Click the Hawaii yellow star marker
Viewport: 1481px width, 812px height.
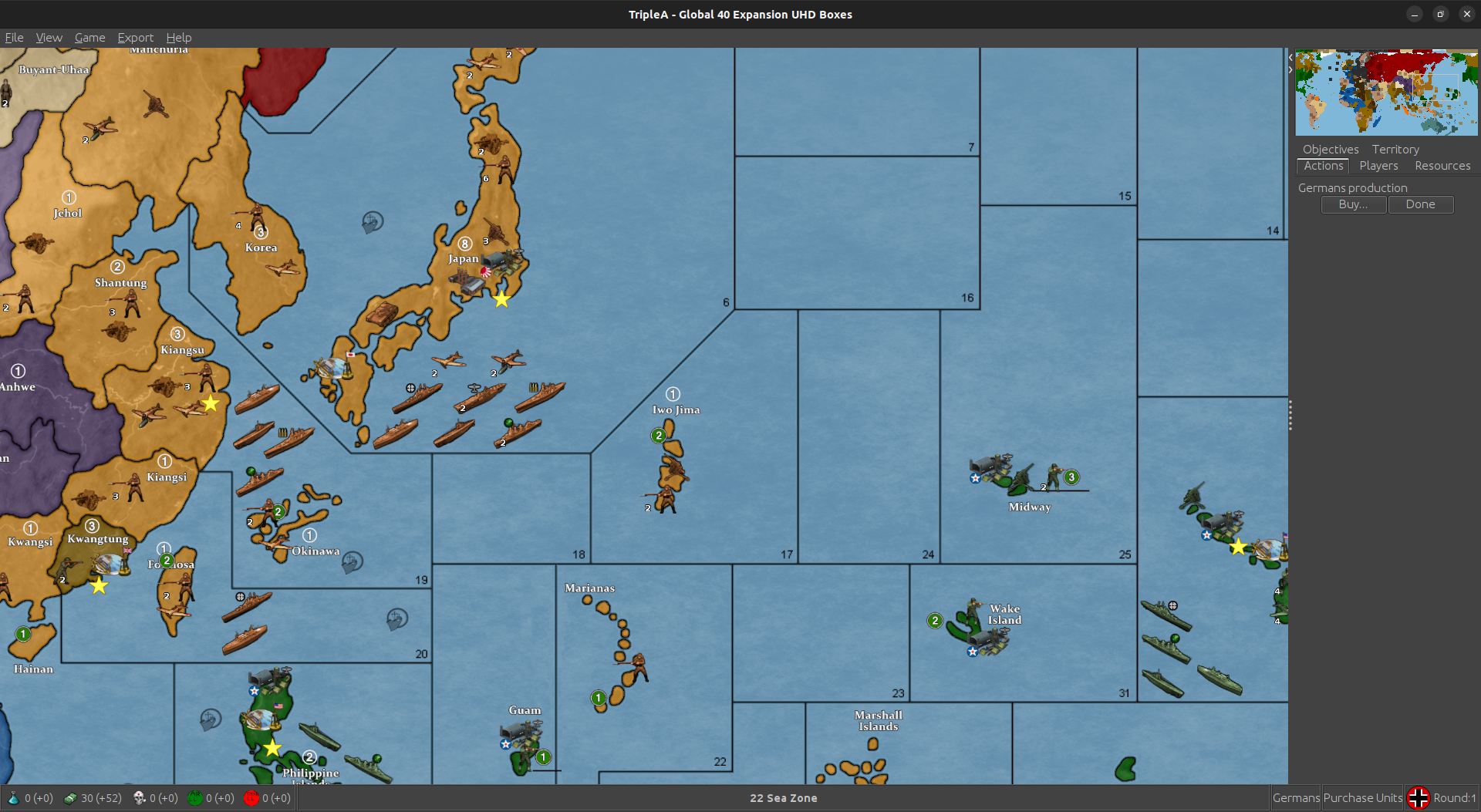1238,547
